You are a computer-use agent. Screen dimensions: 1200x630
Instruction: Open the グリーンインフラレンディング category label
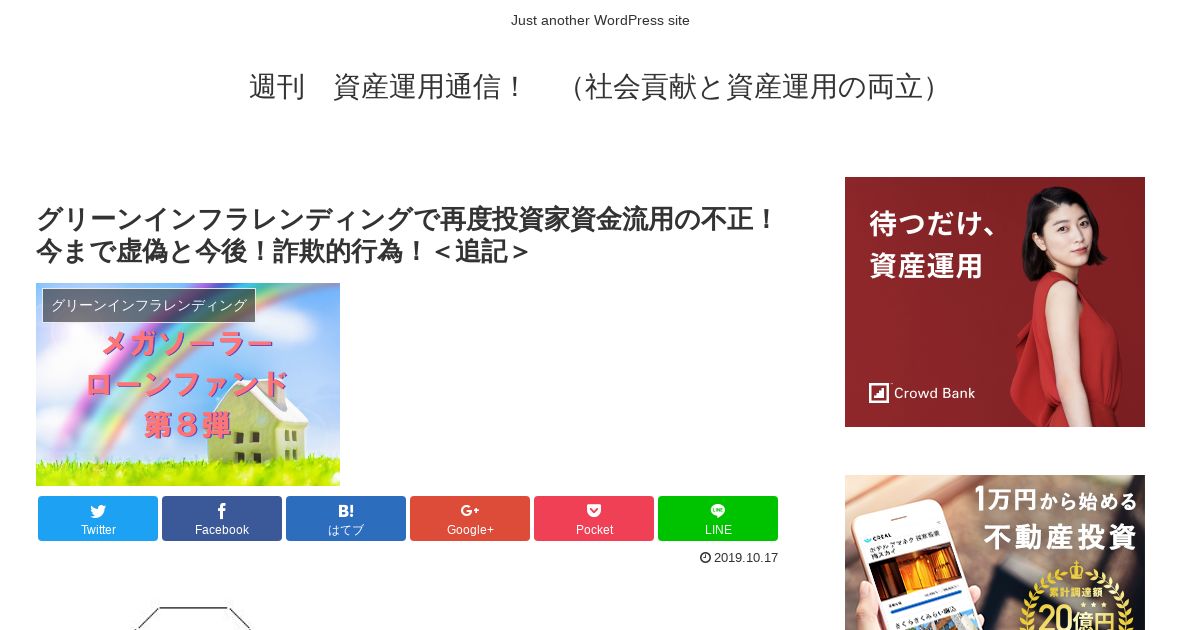point(149,305)
